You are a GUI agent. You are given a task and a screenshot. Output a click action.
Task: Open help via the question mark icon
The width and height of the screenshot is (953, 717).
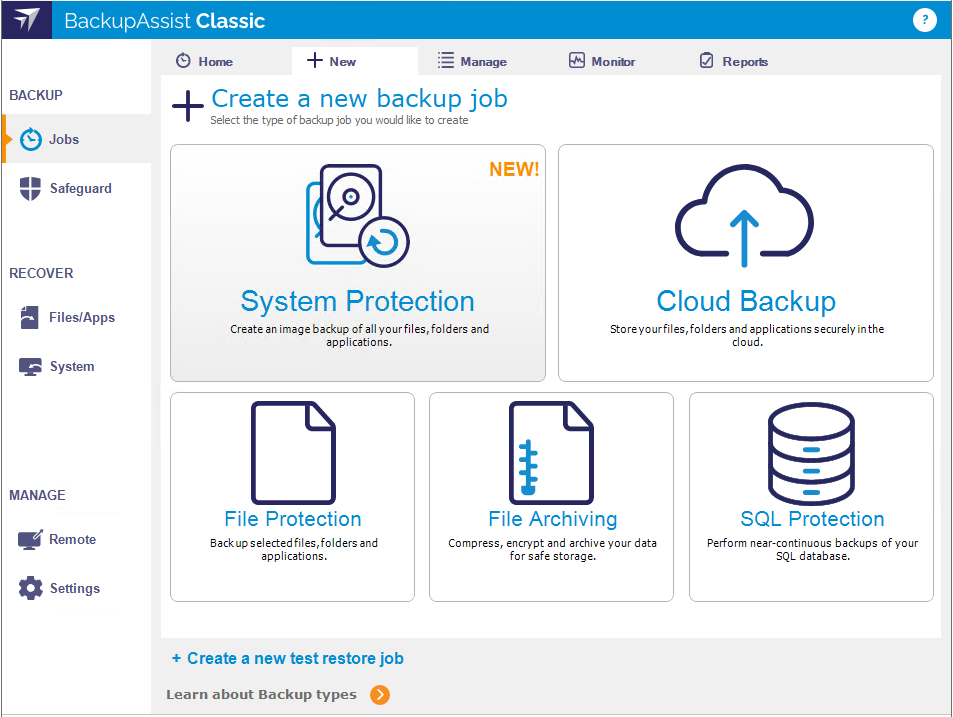[x=925, y=20]
